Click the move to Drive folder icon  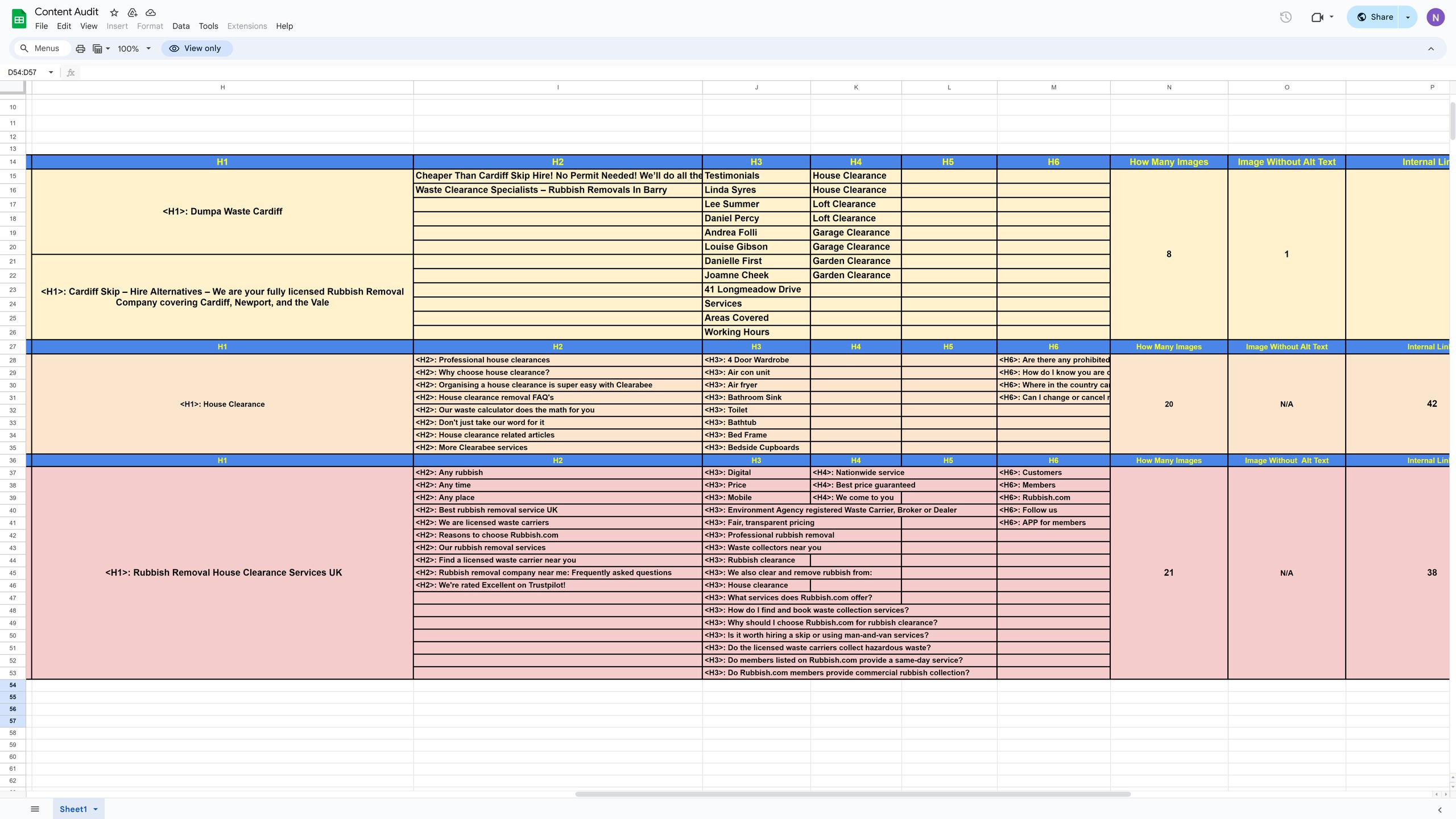[133, 13]
